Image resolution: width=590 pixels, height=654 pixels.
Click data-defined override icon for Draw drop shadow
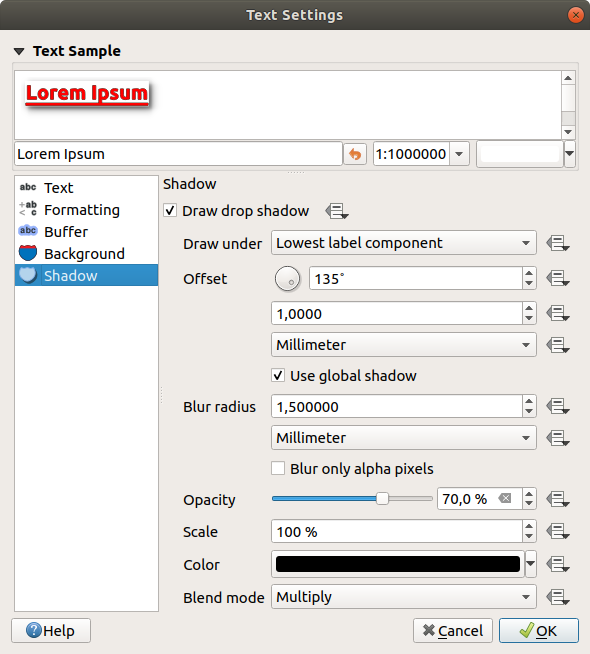336,211
